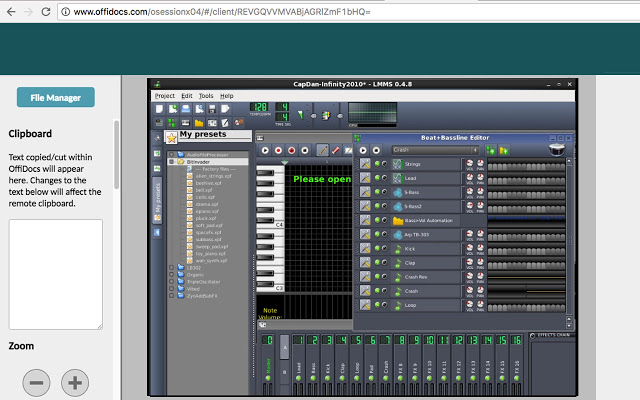This screenshot has width=640, height=400.
Task: Solo the Bass>Vol Automation track
Action: point(384,220)
